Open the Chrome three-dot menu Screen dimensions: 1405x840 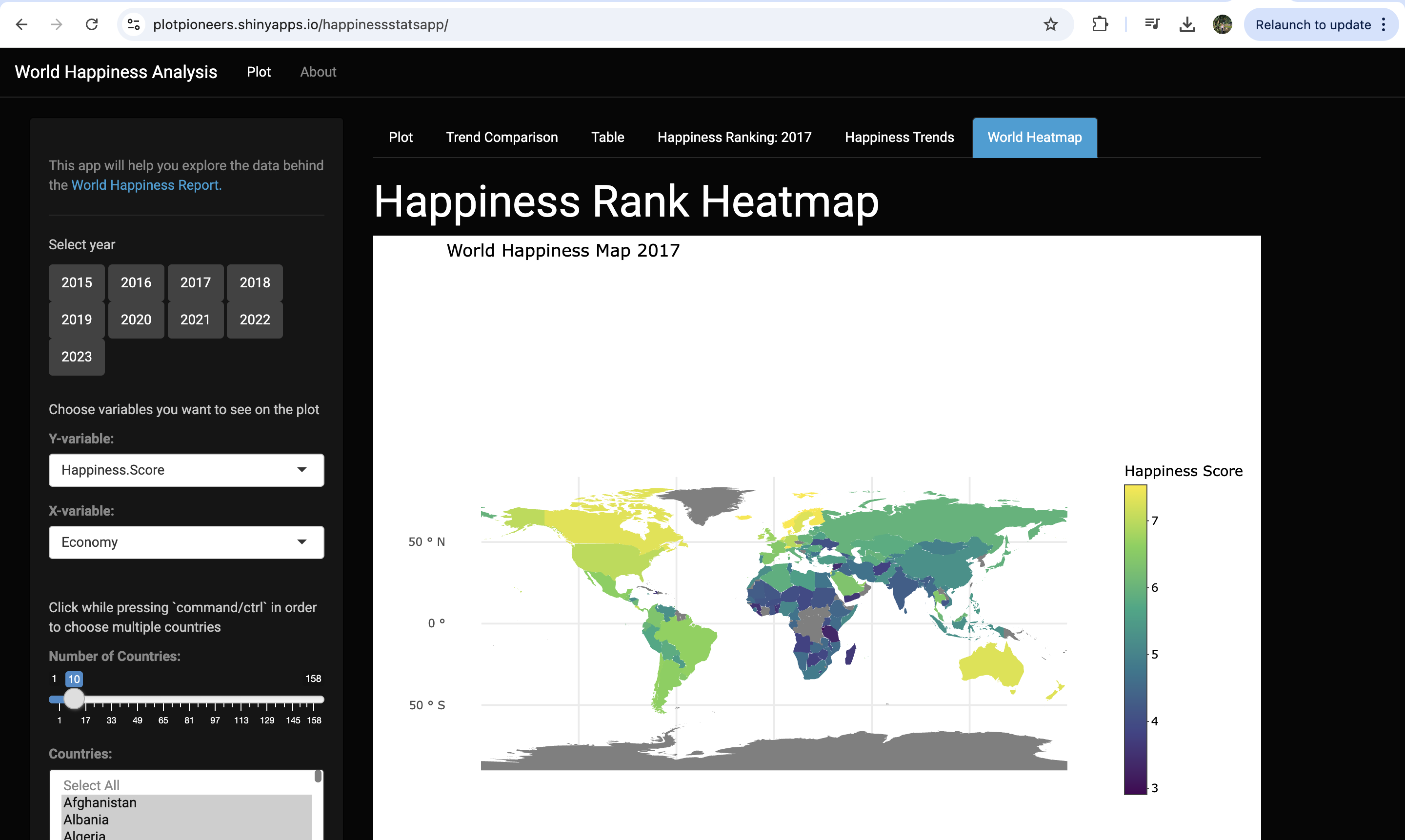(x=1384, y=24)
